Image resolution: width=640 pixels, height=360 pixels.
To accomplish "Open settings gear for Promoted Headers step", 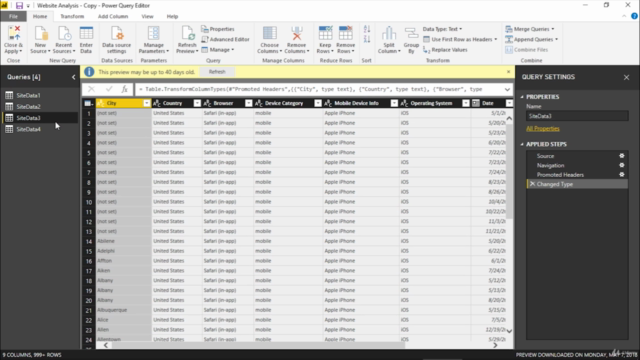I will (622, 175).
